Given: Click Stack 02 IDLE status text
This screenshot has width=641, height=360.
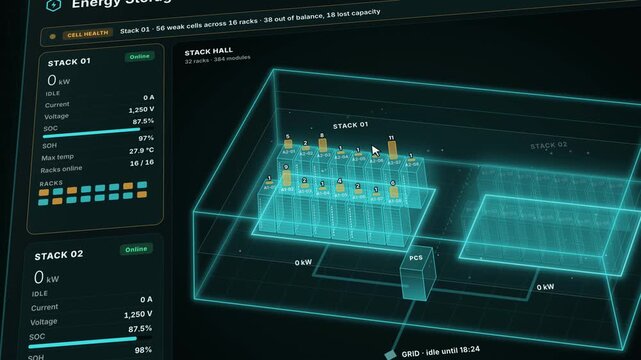Looking at the screenshot, I should click(x=40, y=294).
